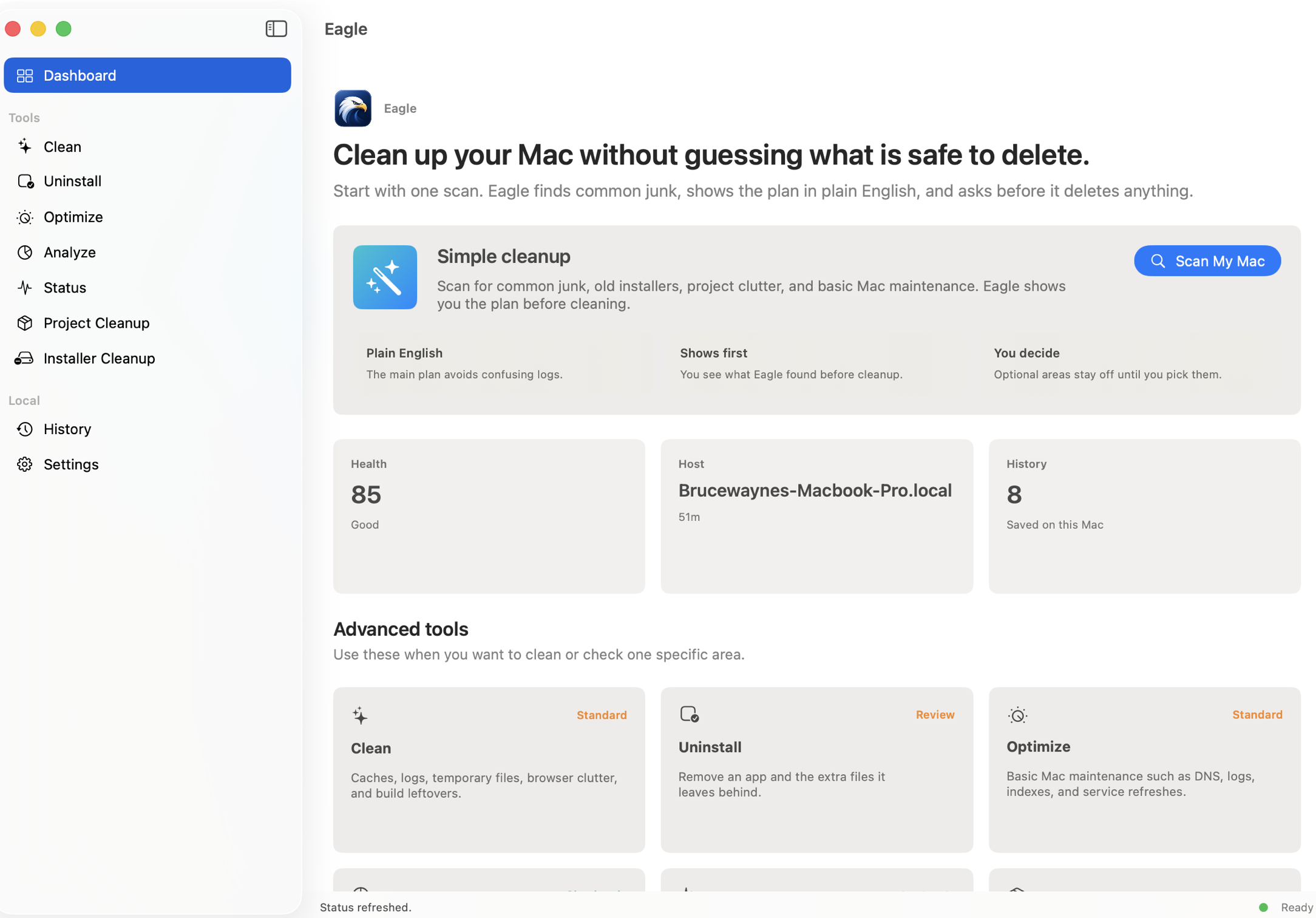Click the Tools section label
Screen dimensions: 1316x918
tap(24, 117)
